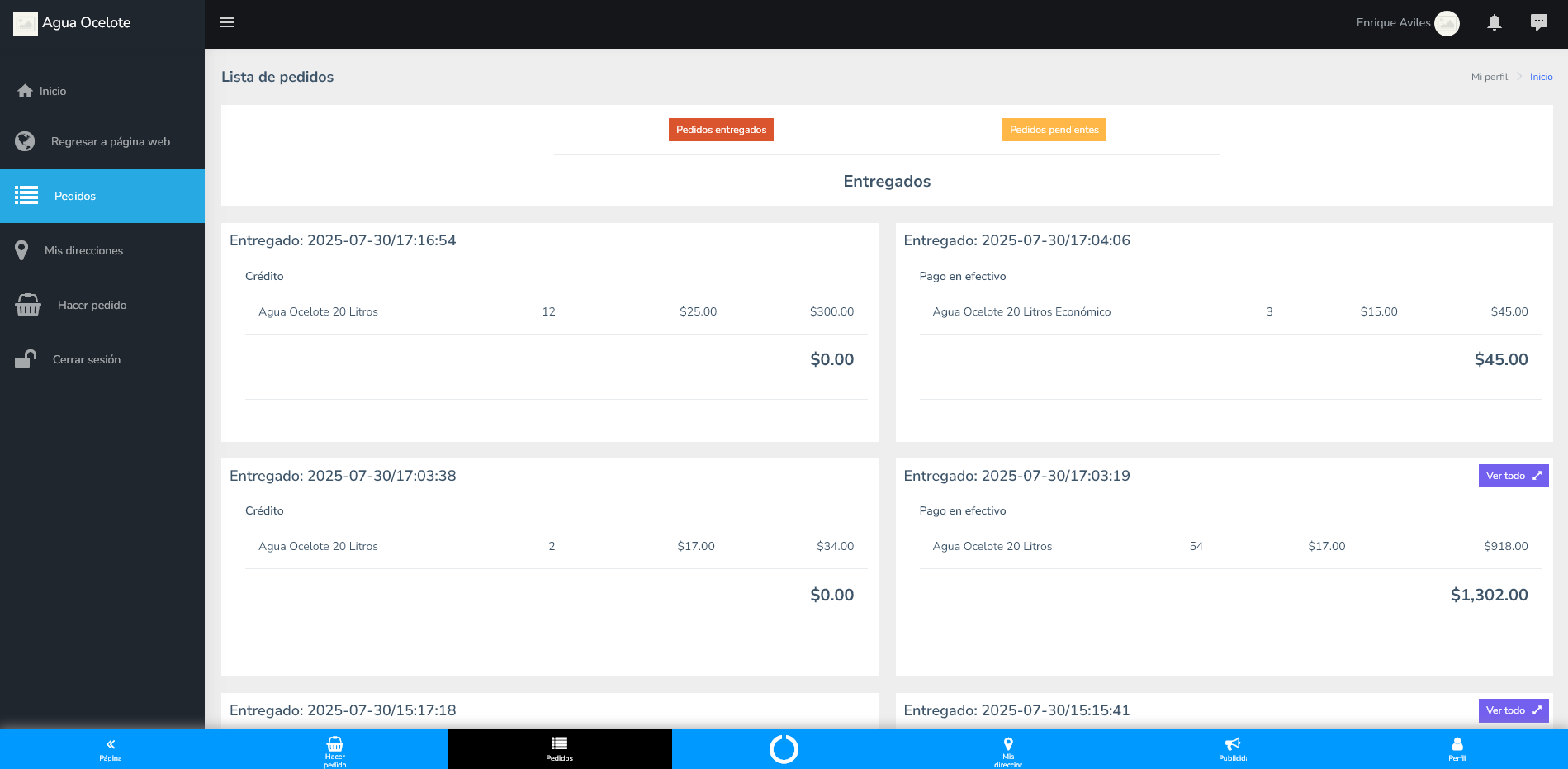1568x769 pixels.
Task: Open the notifications bell icon
Action: (1494, 22)
